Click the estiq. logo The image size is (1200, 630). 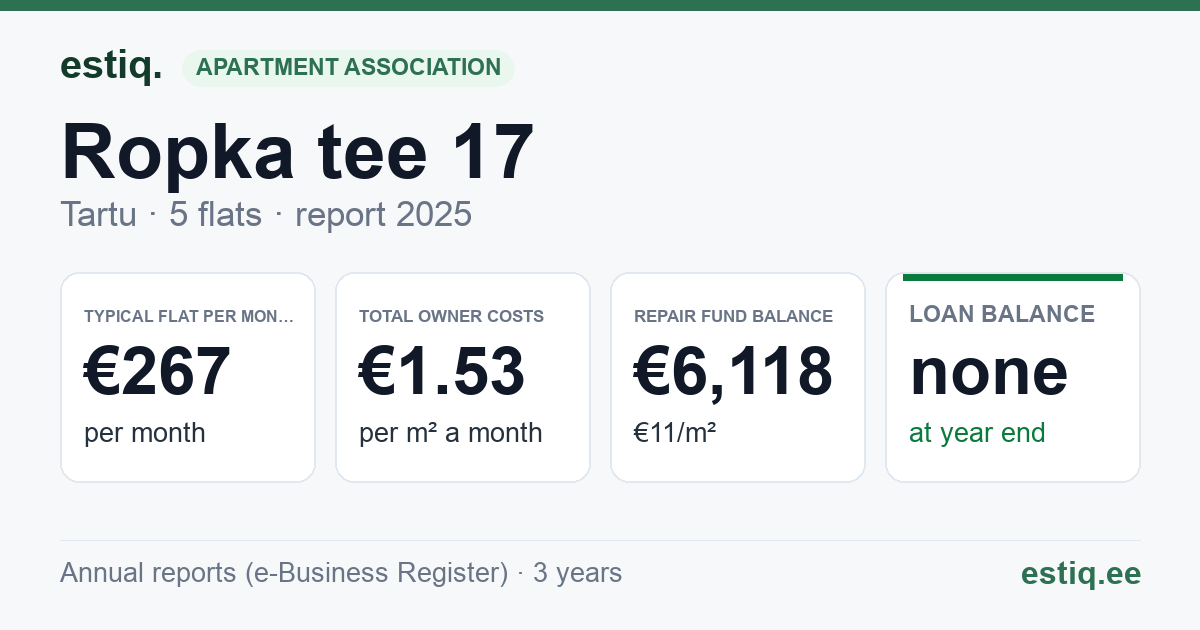click(111, 66)
